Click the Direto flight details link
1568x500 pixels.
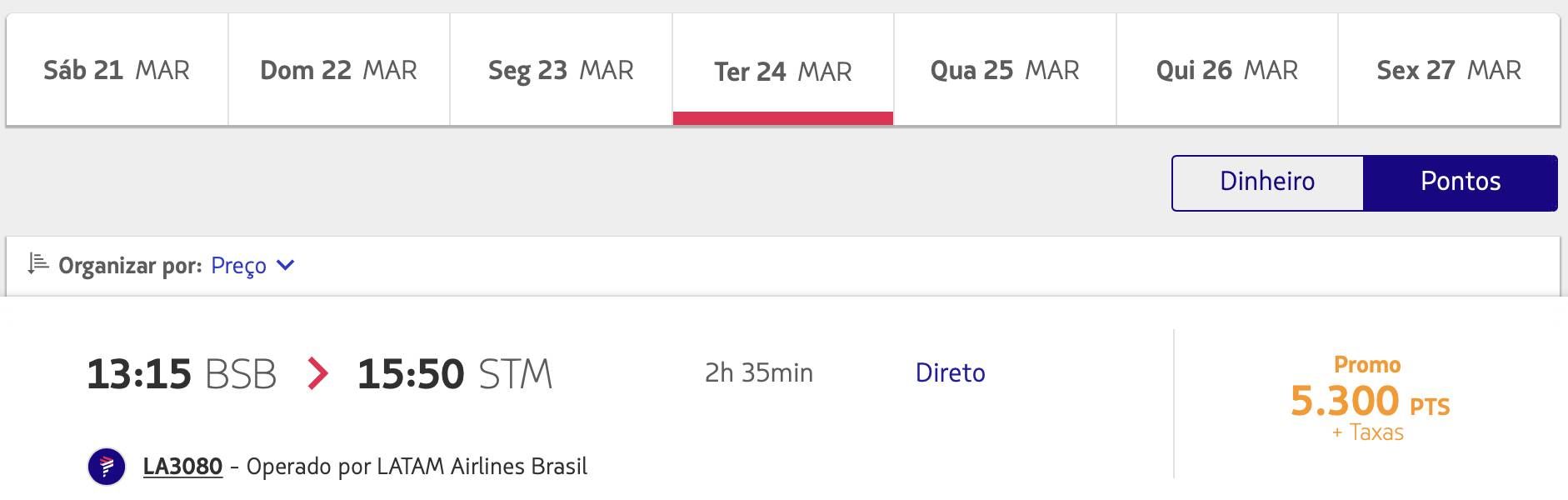pos(950,372)
